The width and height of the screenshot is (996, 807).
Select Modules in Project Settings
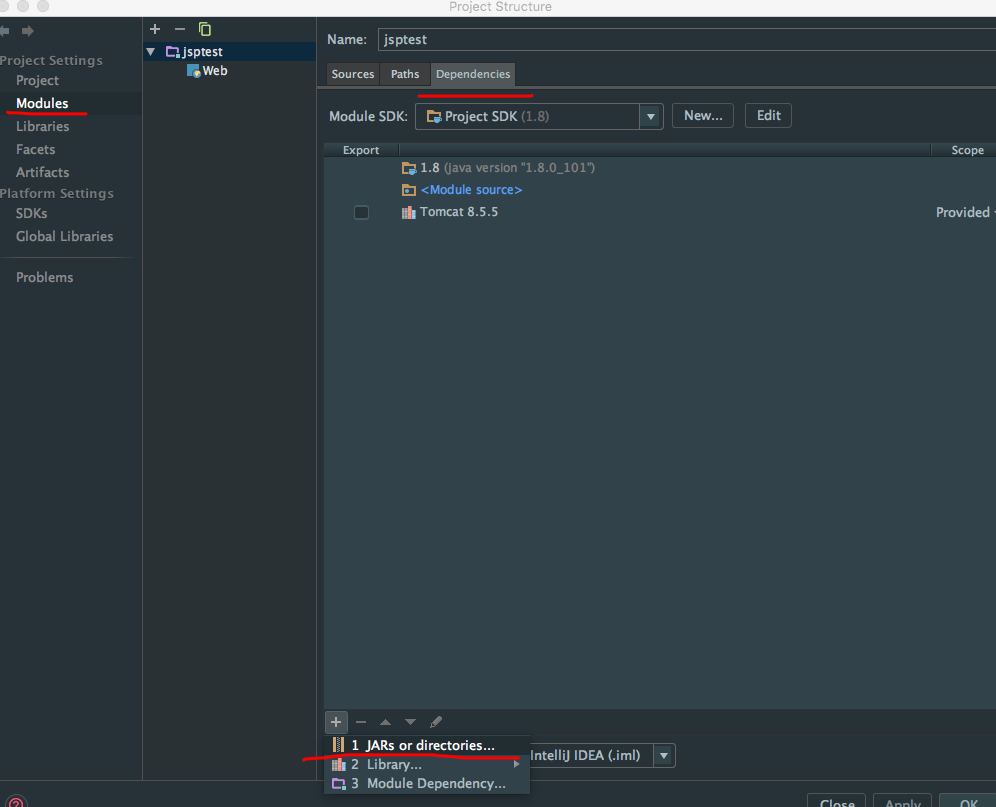click(x=42, y=104)
